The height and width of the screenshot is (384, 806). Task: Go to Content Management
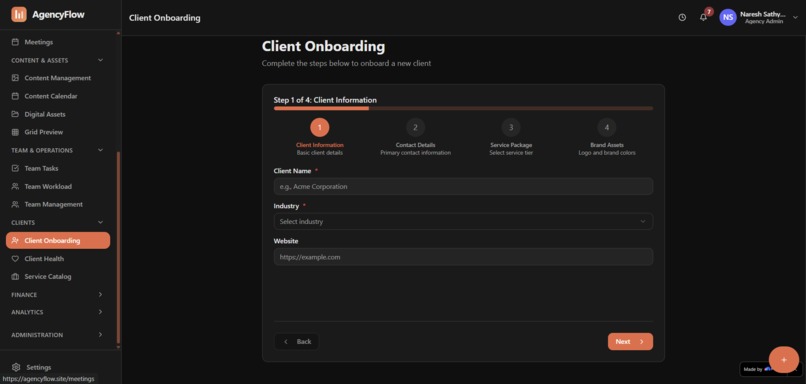(x=58, y=78)
